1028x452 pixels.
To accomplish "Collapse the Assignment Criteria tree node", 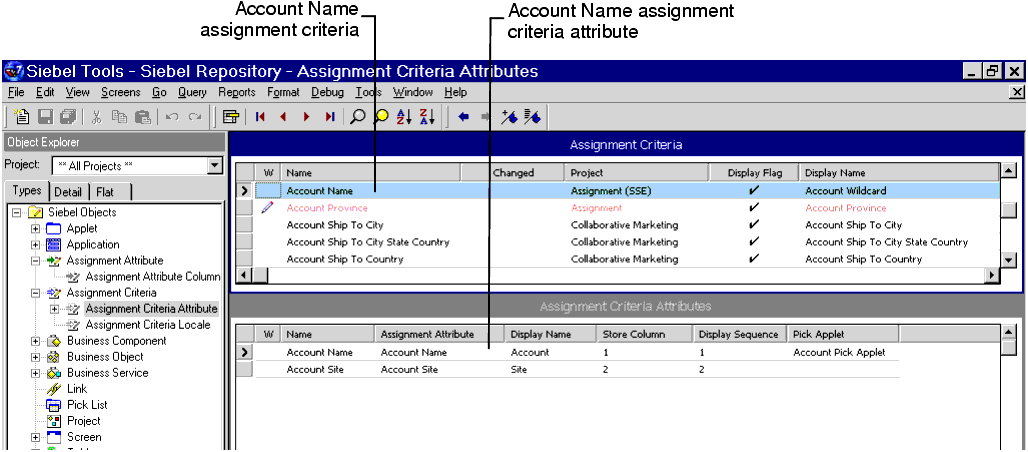I will point(35,293).
